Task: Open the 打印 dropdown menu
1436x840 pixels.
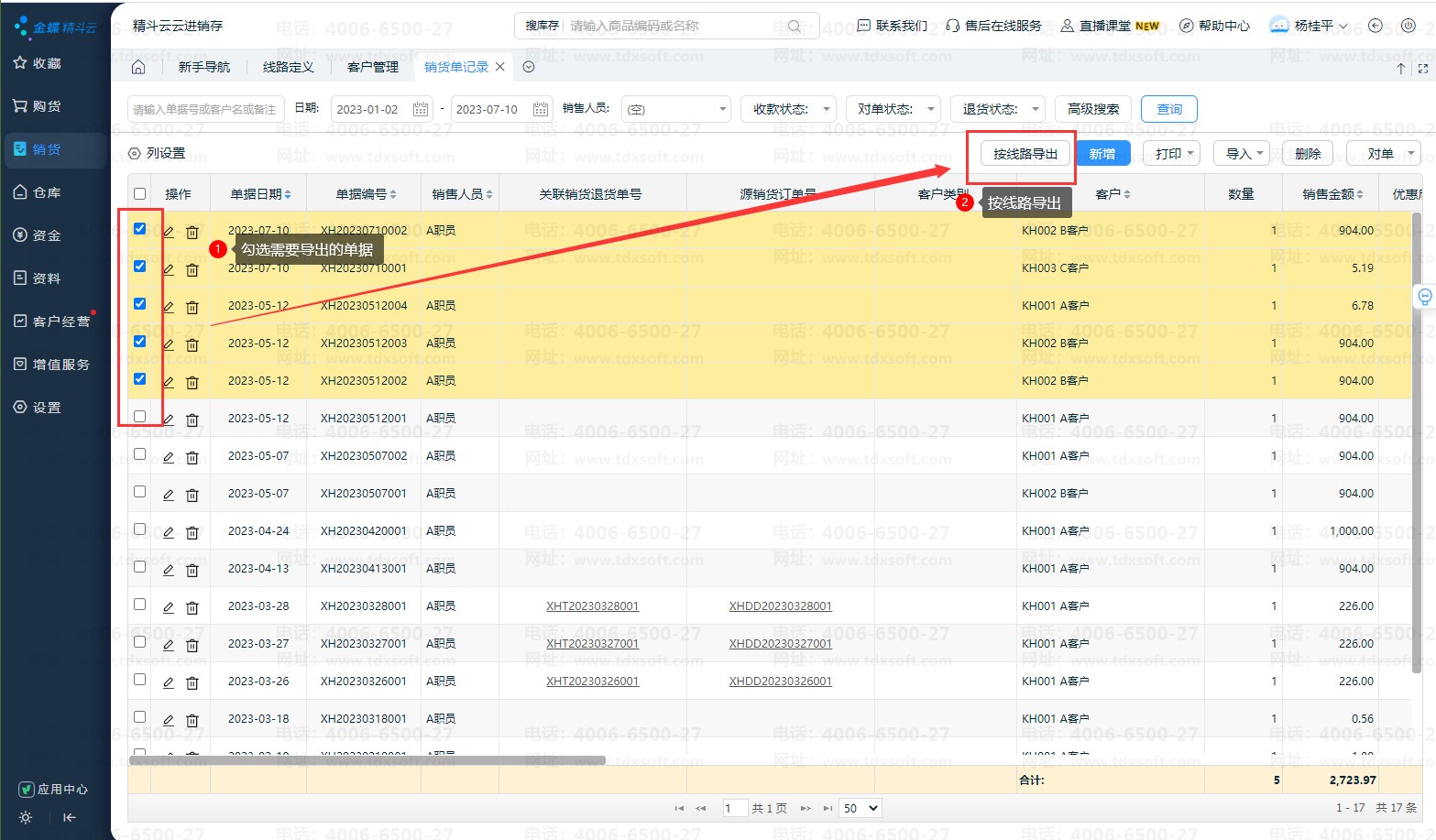Action: tap(1171, 154)
